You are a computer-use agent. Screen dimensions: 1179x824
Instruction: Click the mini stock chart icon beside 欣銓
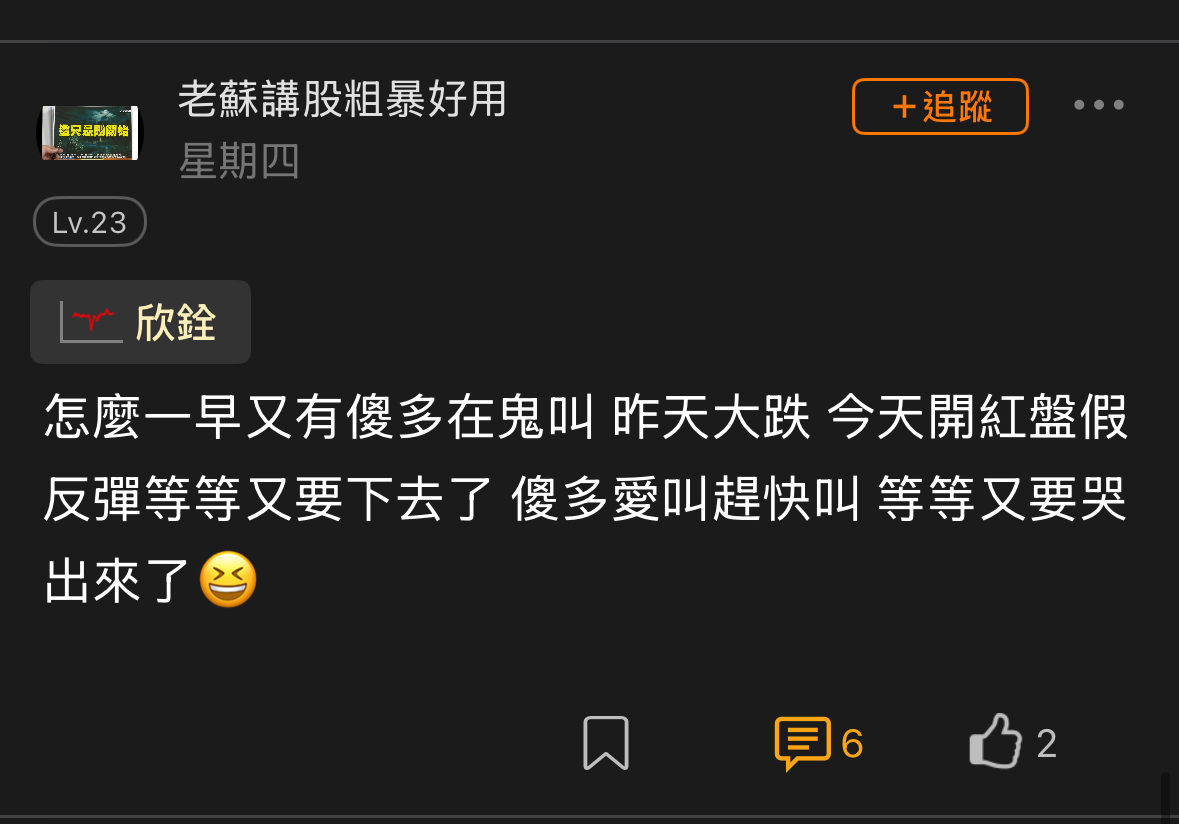coord(91,322)
